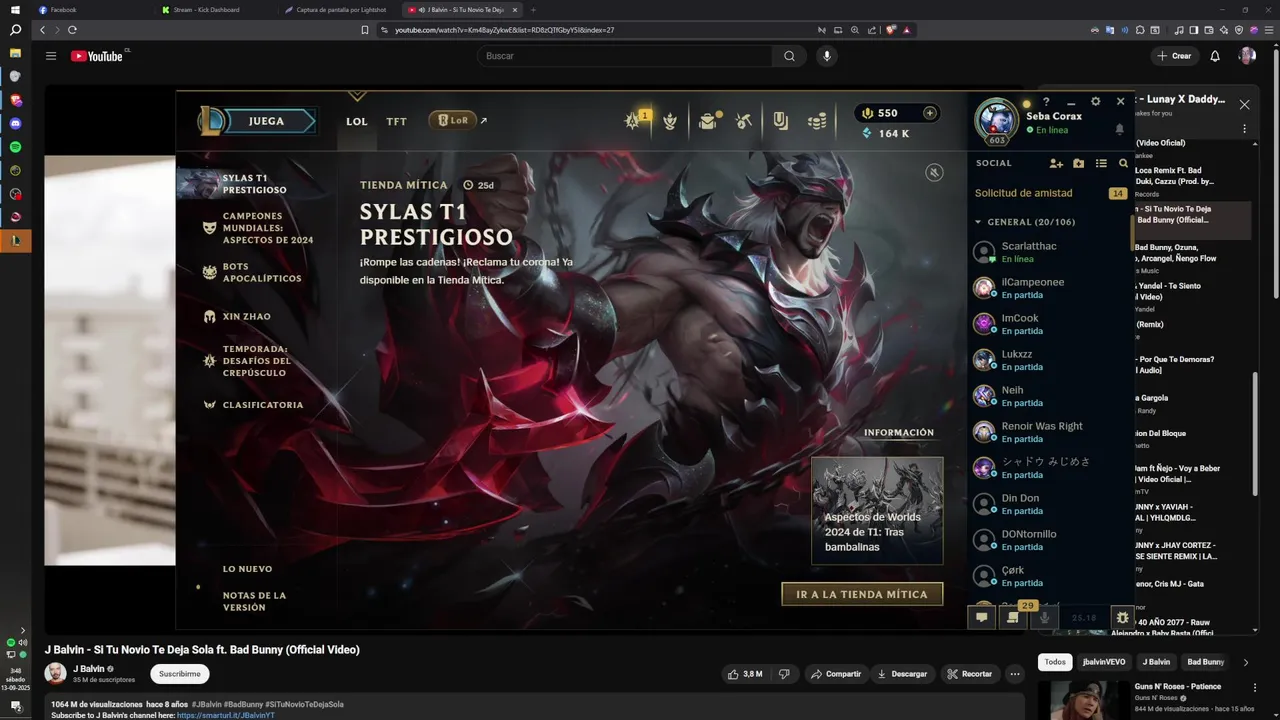Click the new folder icon in Social panel
Screen dimensions: 1280x720
tap(1078, 163)
